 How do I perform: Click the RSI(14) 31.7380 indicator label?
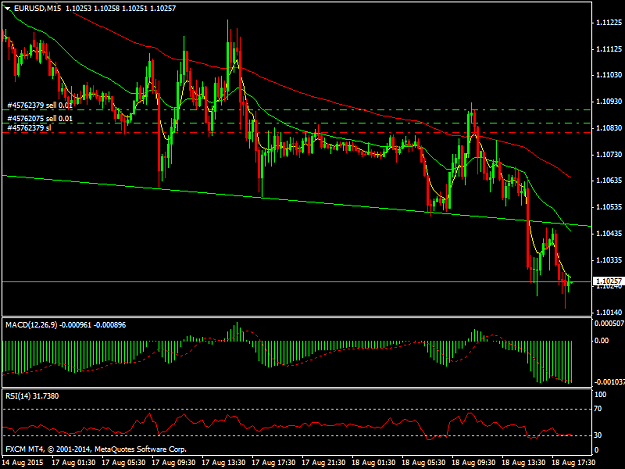click(x=32, y=396)
